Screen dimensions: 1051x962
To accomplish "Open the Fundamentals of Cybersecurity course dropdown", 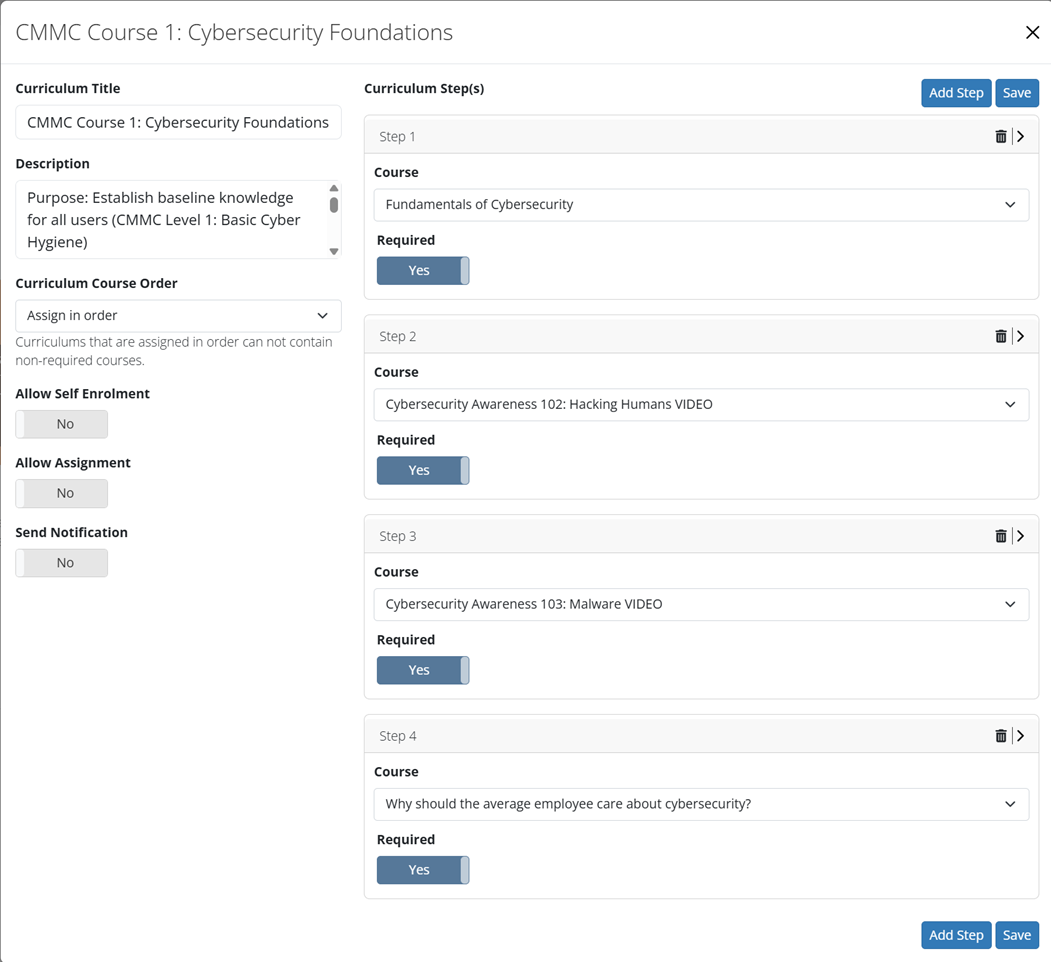I will pyautogui.click(x=701, y=205).
